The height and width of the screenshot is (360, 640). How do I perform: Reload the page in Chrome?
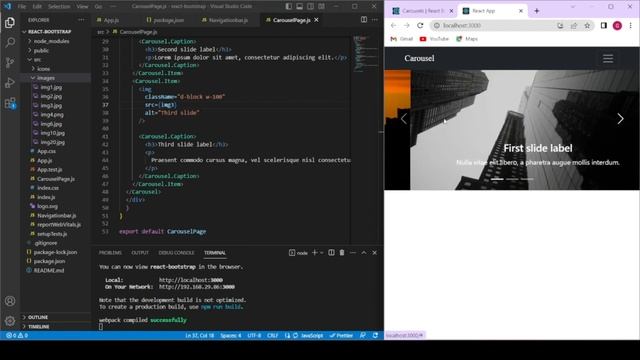point(420,25)
